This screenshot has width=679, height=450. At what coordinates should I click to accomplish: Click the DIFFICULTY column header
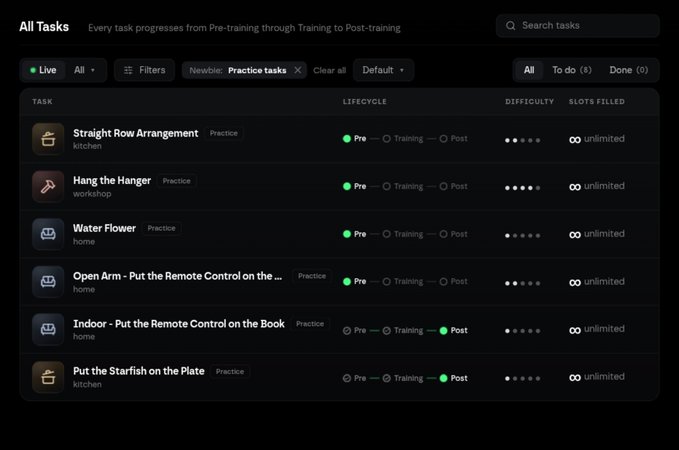click(529, 101)
